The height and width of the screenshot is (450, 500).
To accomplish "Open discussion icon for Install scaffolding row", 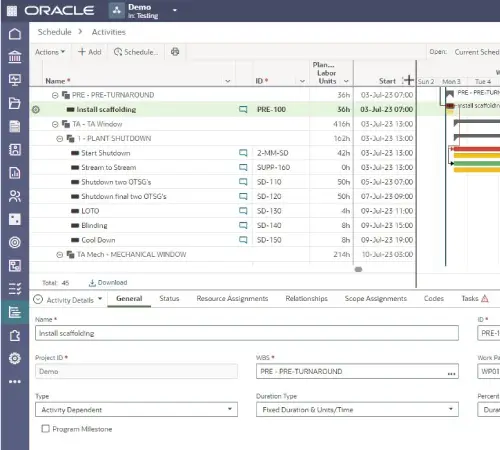I will [243, 109].
